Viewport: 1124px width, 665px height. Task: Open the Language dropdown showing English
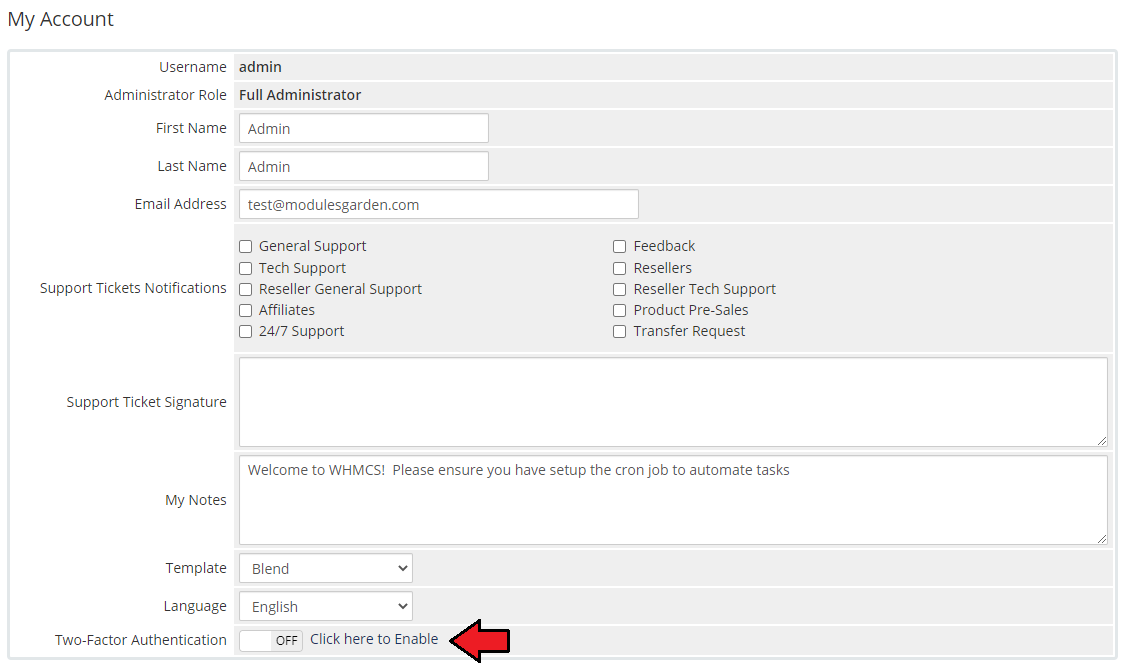click(325, 606)
